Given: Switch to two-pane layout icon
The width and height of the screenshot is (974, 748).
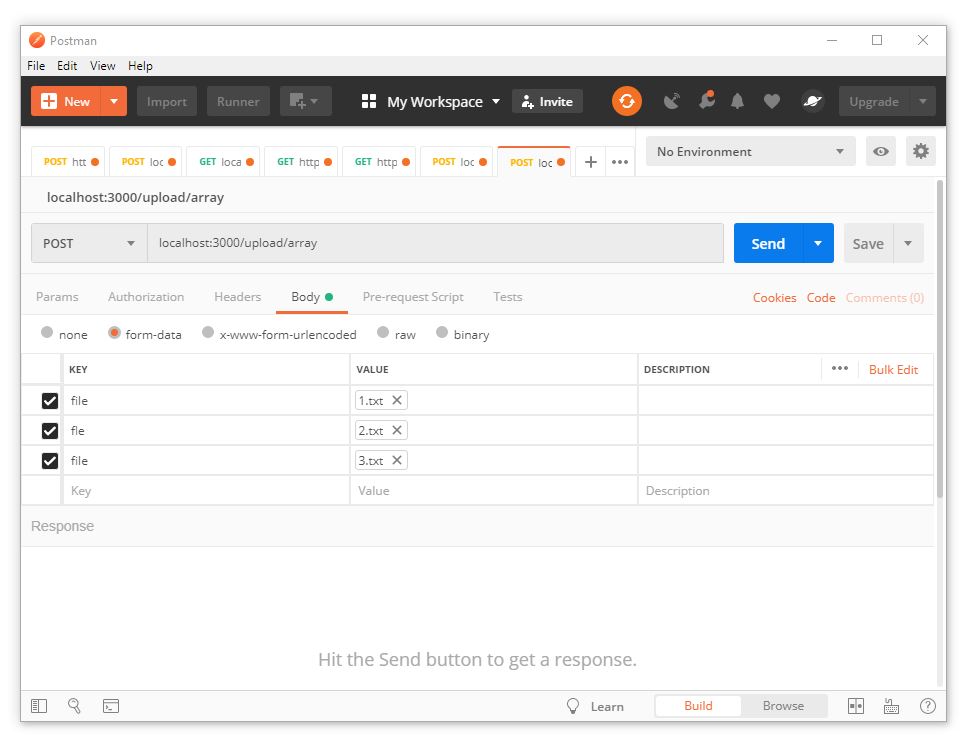Looking at the screenshot, I should point(855,706).
